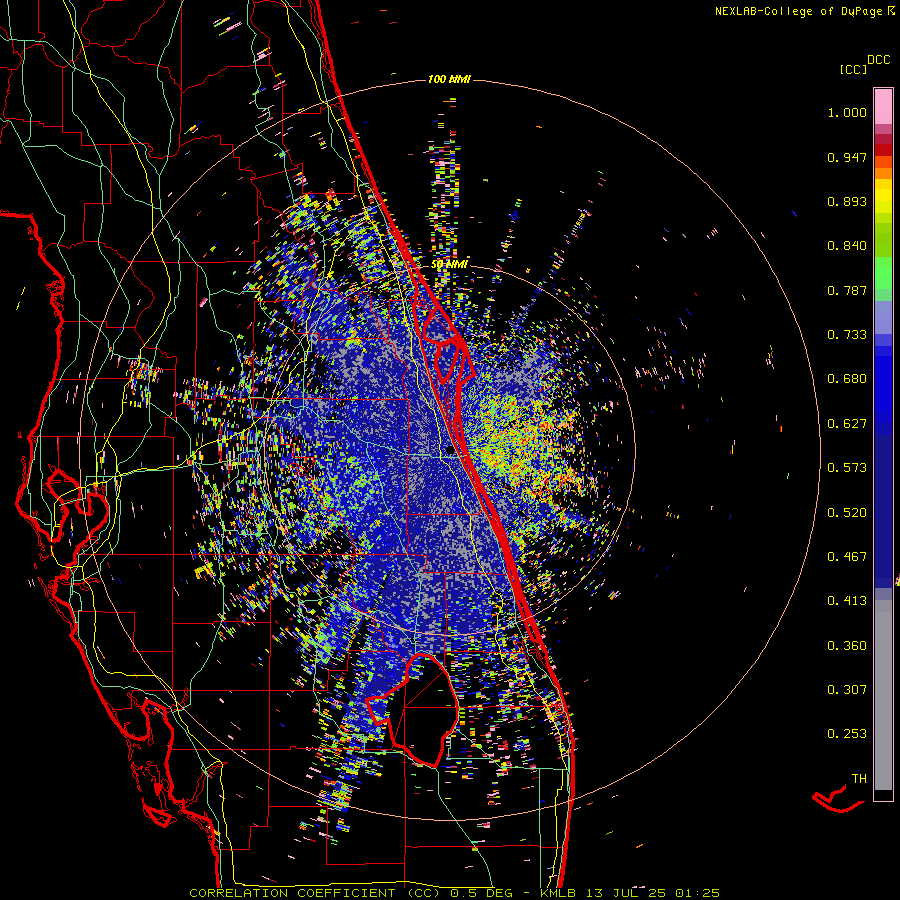Pick the pink segment of the color bar
The image size is (900, 900).
point(883,106)
